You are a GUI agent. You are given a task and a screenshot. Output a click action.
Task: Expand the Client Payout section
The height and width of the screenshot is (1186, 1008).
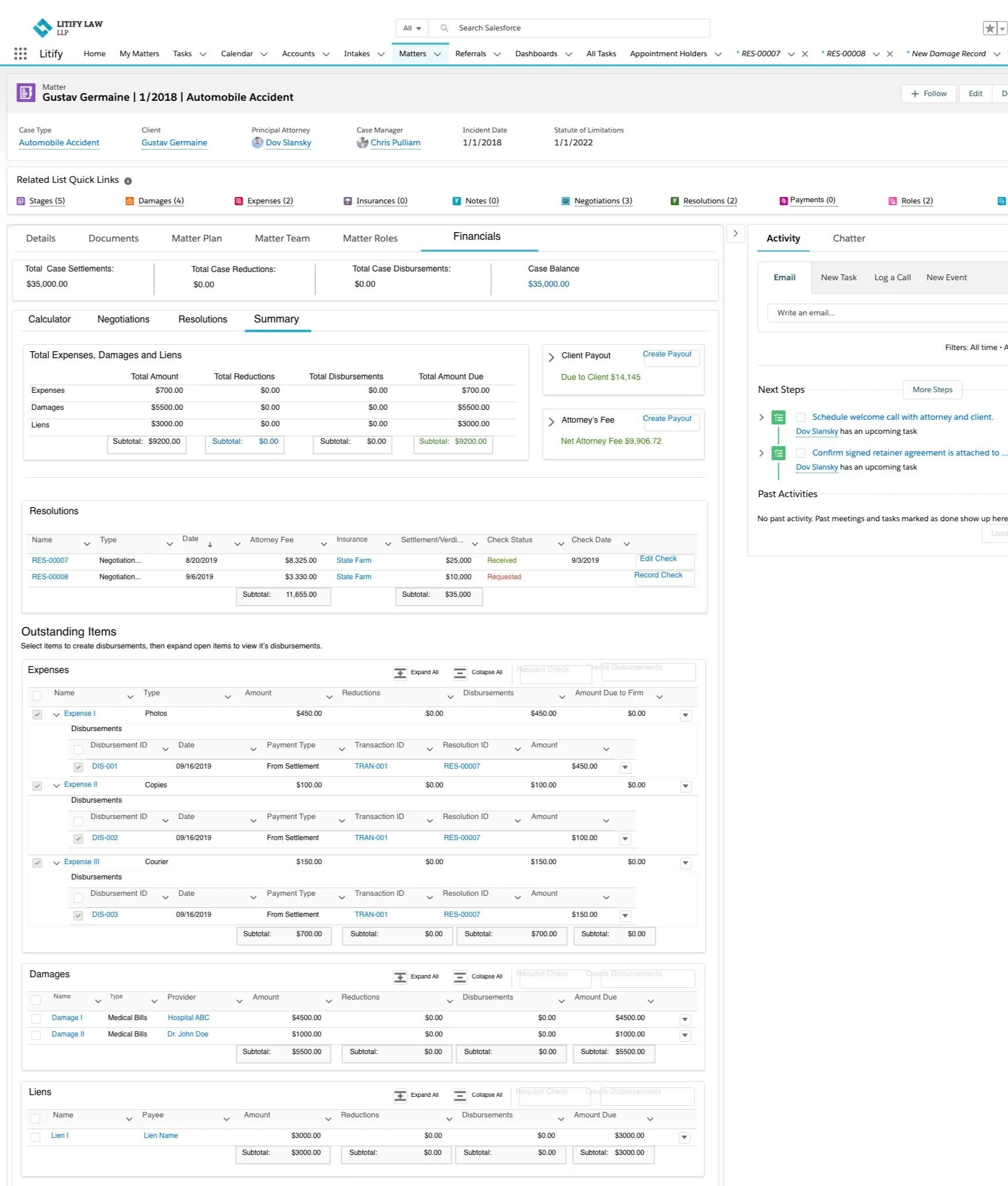point(551,357)
